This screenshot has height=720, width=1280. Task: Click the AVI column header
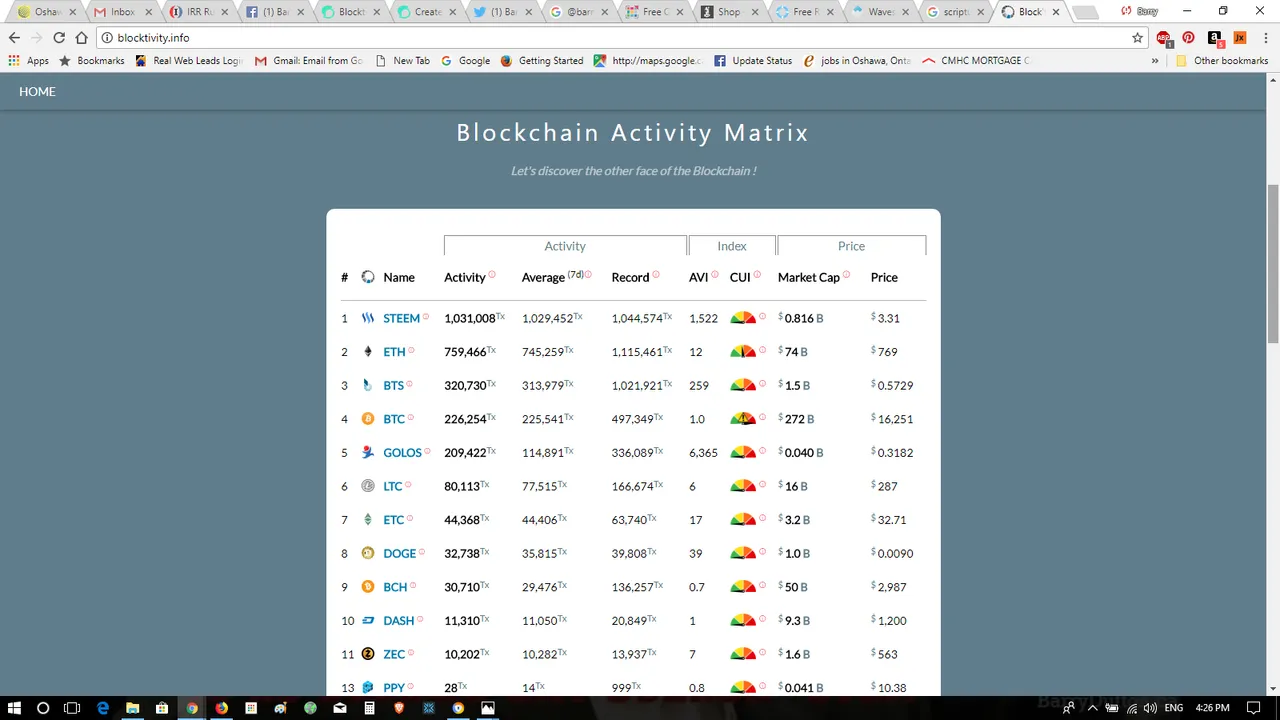(698, 277)
